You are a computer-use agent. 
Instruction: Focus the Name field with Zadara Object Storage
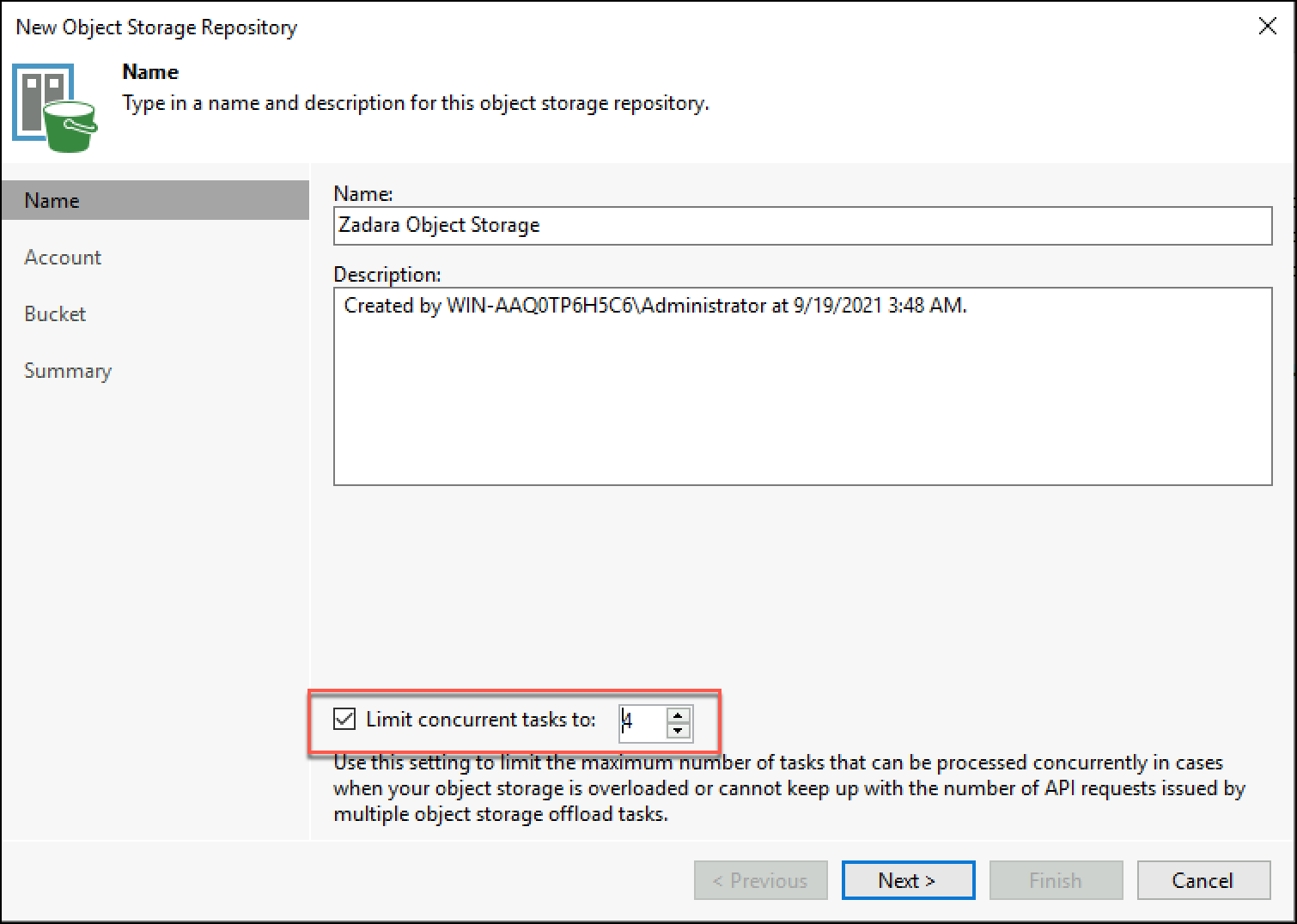[802, 225]
